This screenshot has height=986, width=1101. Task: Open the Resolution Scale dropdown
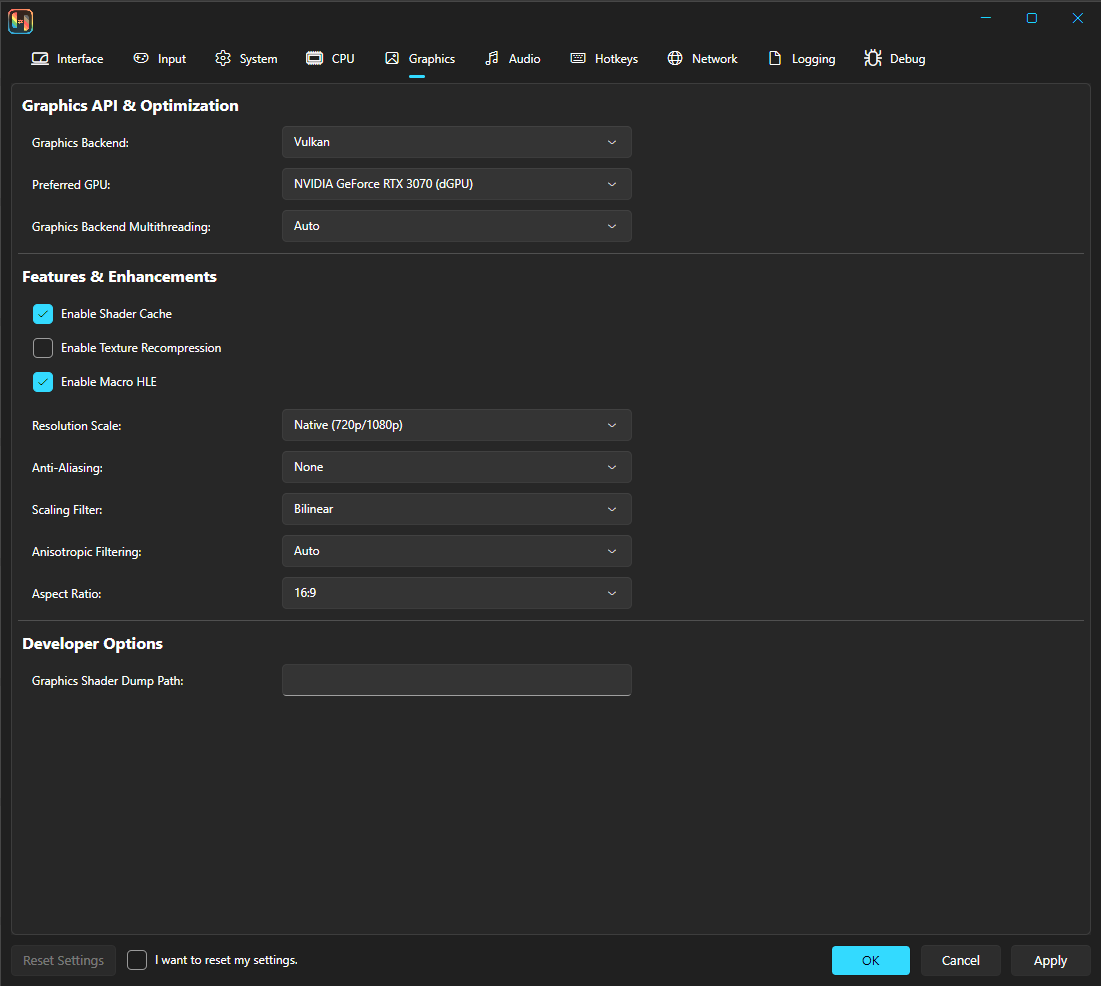tap(456, 425)
